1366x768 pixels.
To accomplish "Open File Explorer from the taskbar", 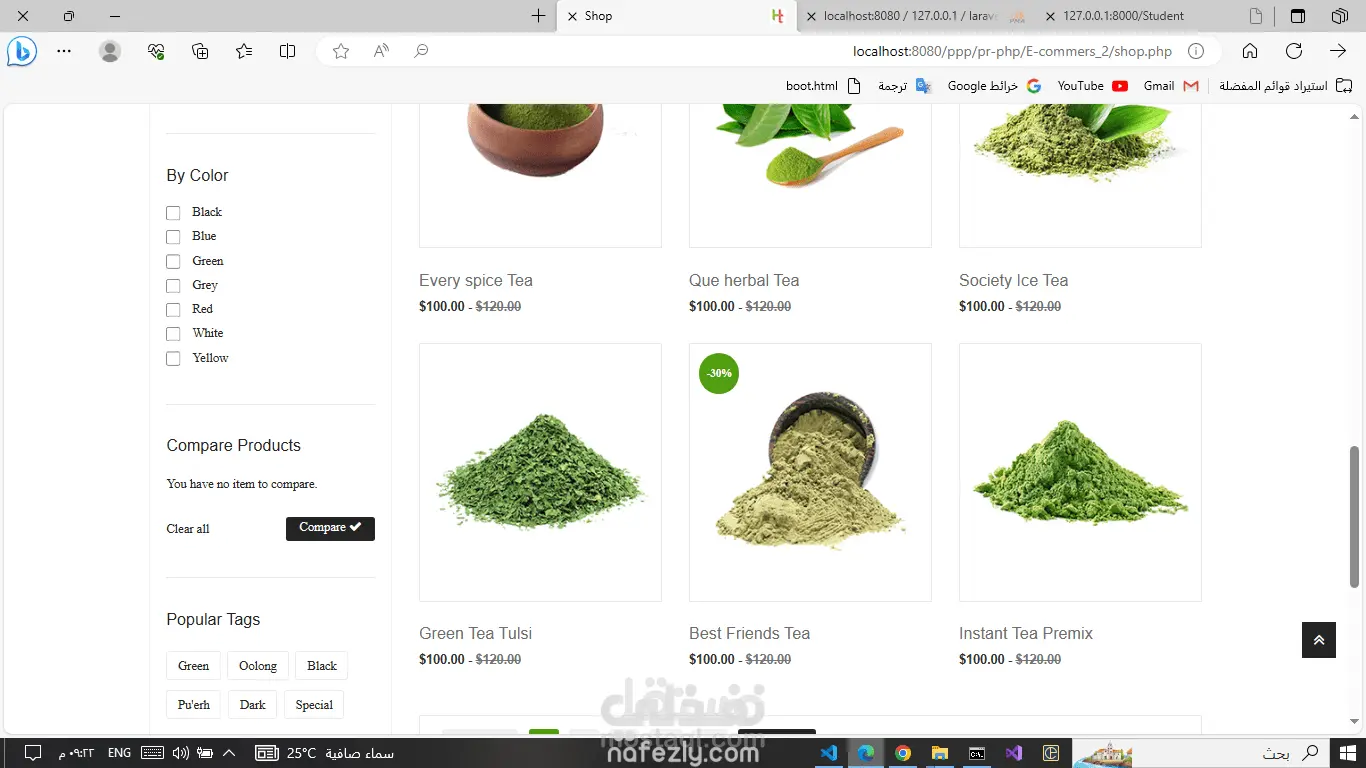I will (x=940, y=753).
